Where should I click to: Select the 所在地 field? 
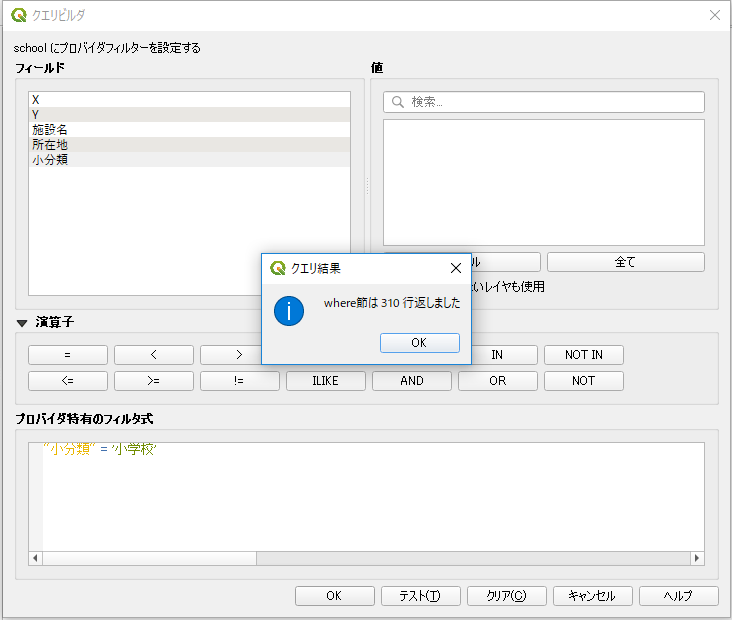click(x=189, y=145)
